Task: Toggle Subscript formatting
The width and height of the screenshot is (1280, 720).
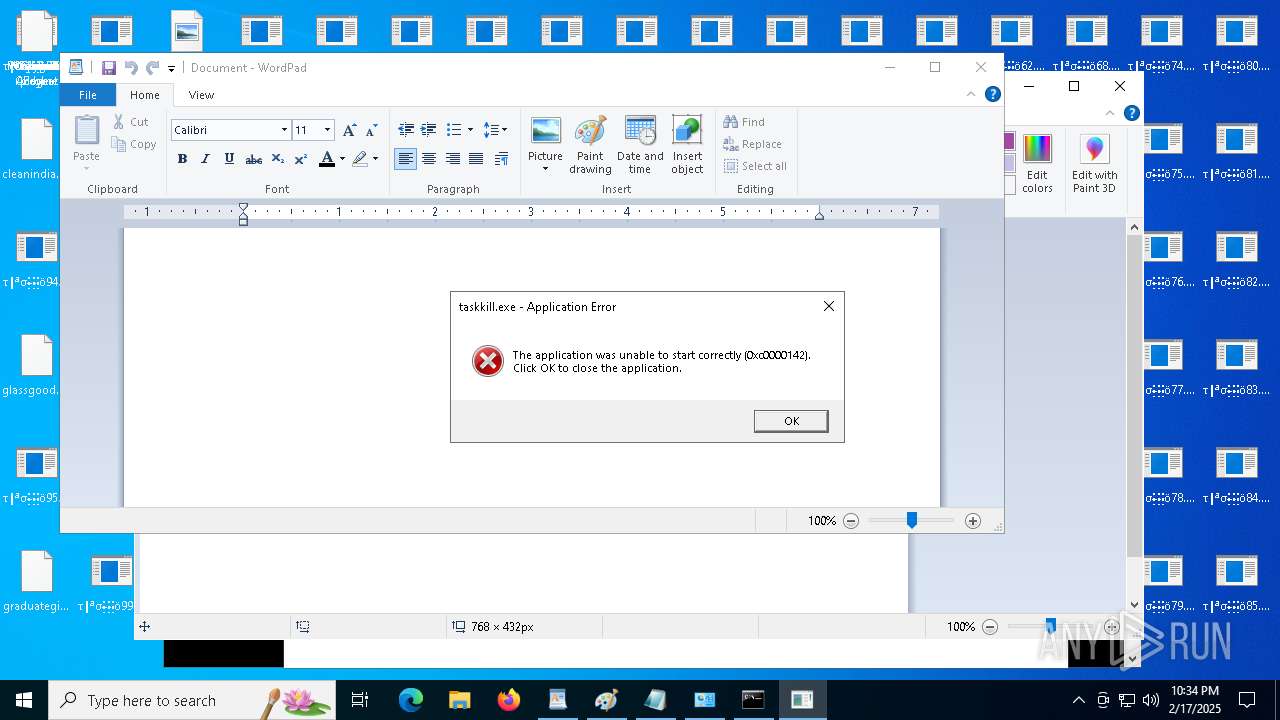Action: pyautogui.click(x=278, y=159)
